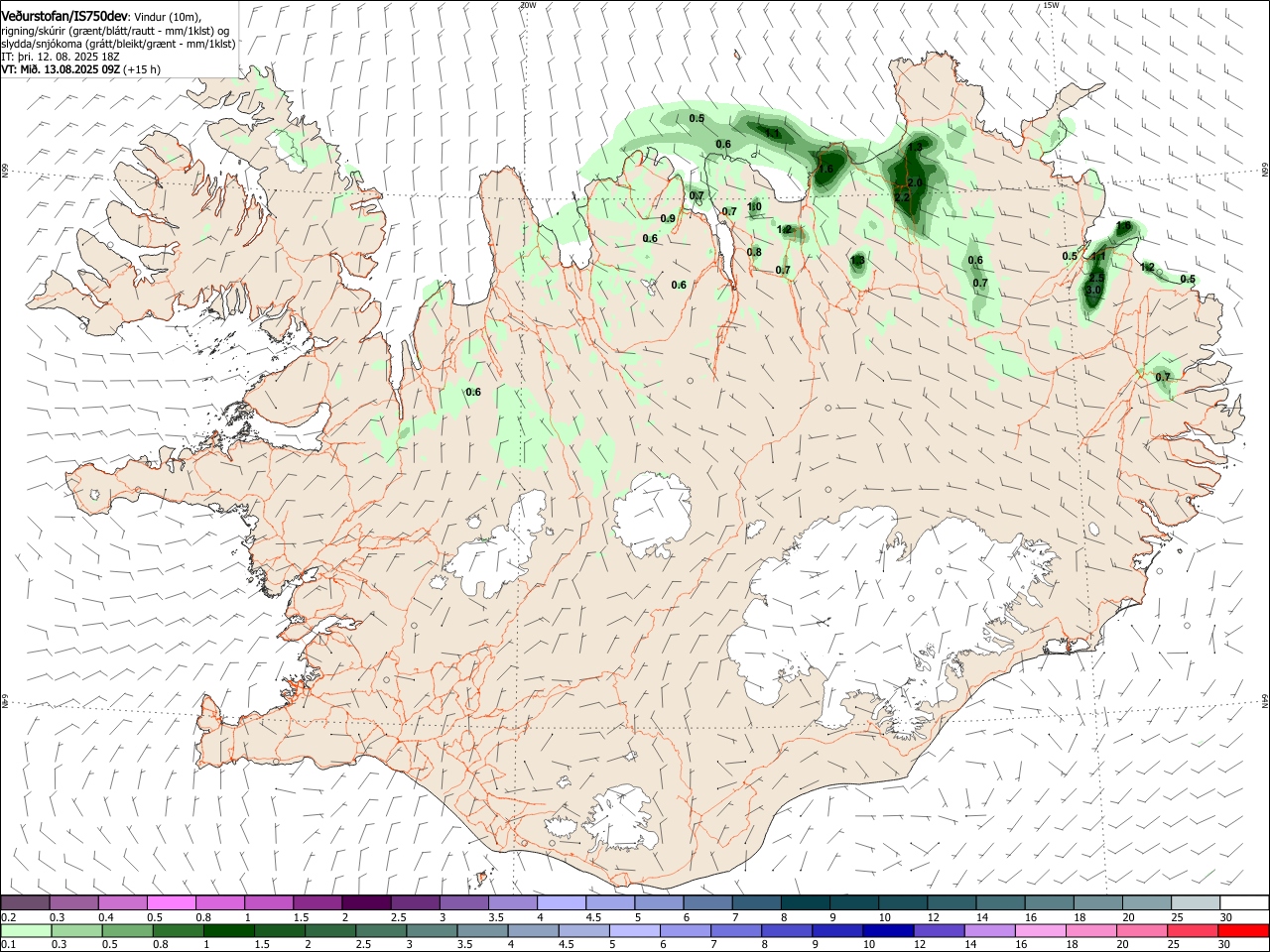Click the 15W longitude label at the top
1270x952 pixels.
tap(1051, 5)
